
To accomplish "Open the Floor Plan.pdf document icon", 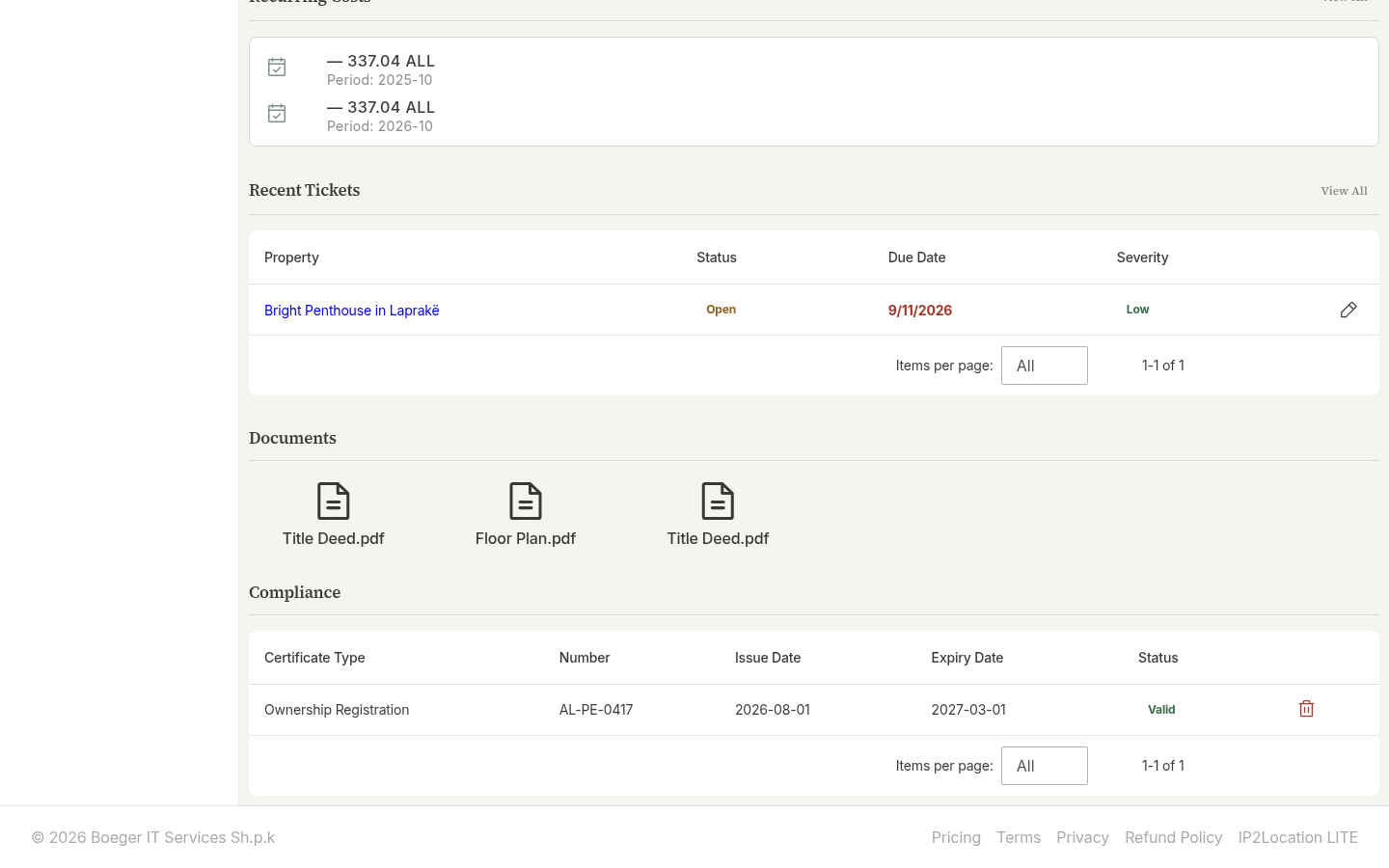I will (526, 502).
